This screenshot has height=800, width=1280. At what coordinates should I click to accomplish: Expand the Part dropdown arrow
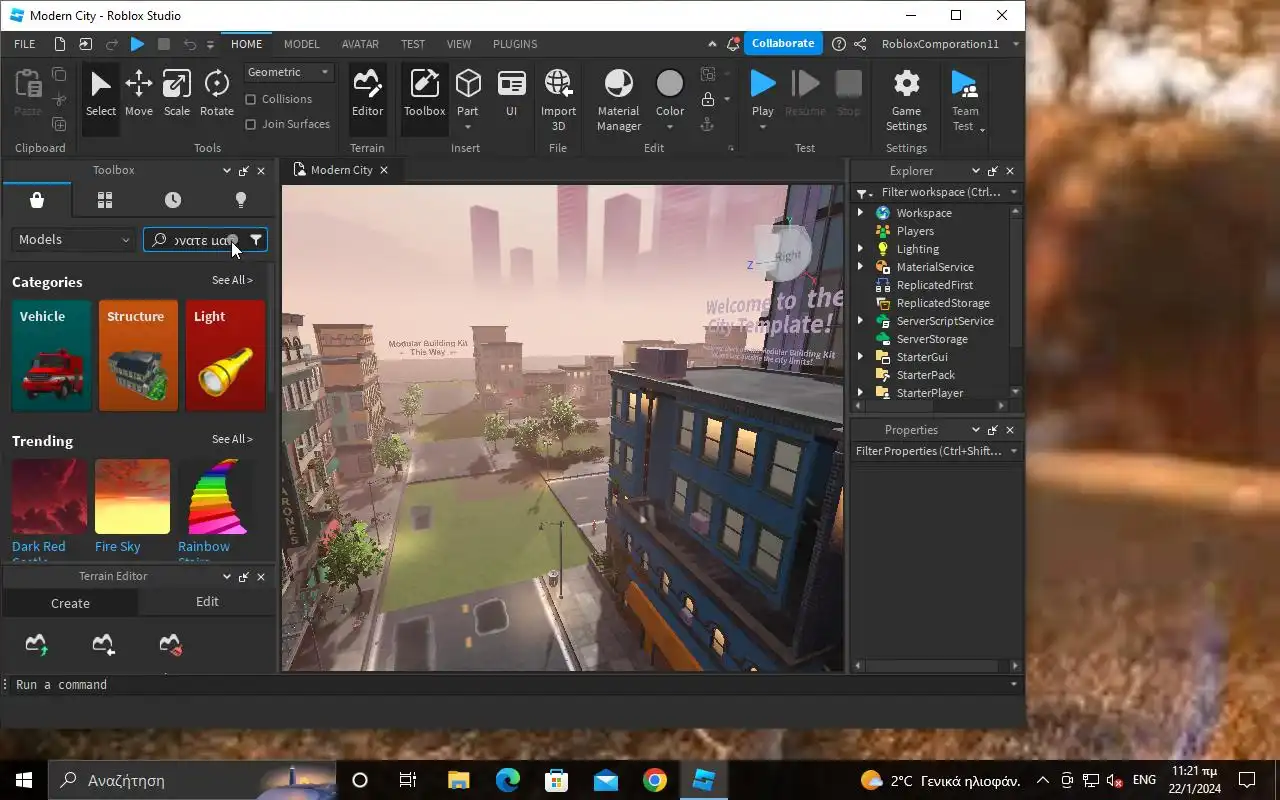(468, 127)
